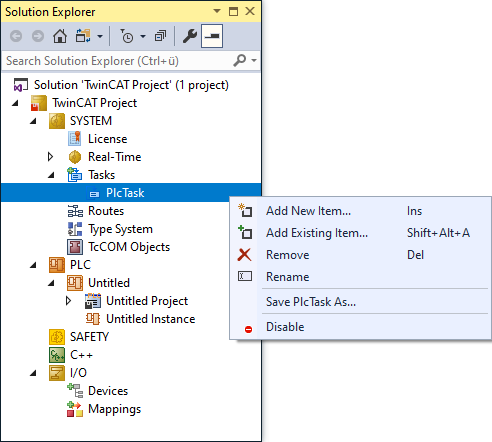The image size is (492, 442).
Task: Click the TwinCAT Project icon
Action: (39, 103)
